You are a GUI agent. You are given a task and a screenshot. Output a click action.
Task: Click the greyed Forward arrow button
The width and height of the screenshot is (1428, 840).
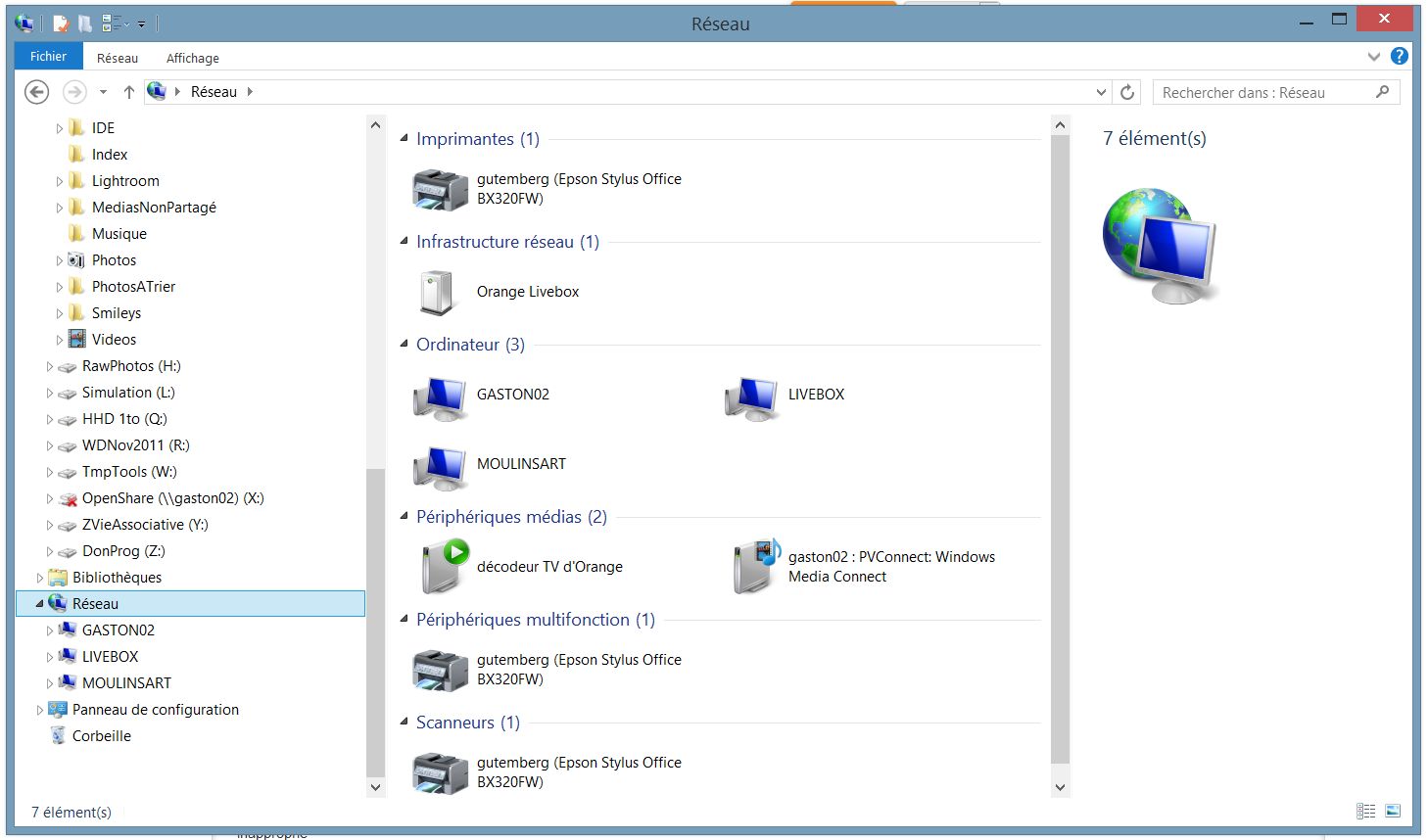pyautogui.click(x=74, y=92)
